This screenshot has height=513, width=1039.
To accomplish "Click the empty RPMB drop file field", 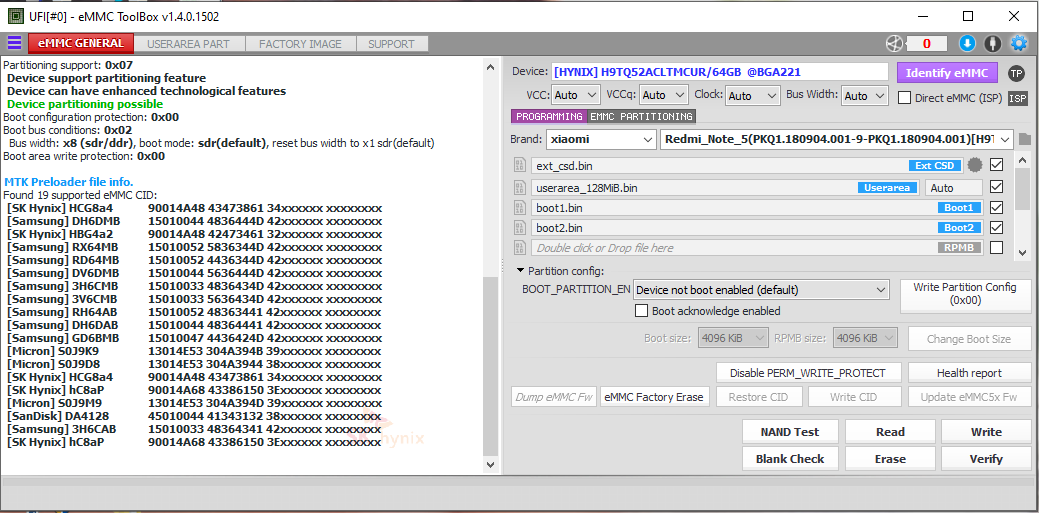I will point(757,247).
